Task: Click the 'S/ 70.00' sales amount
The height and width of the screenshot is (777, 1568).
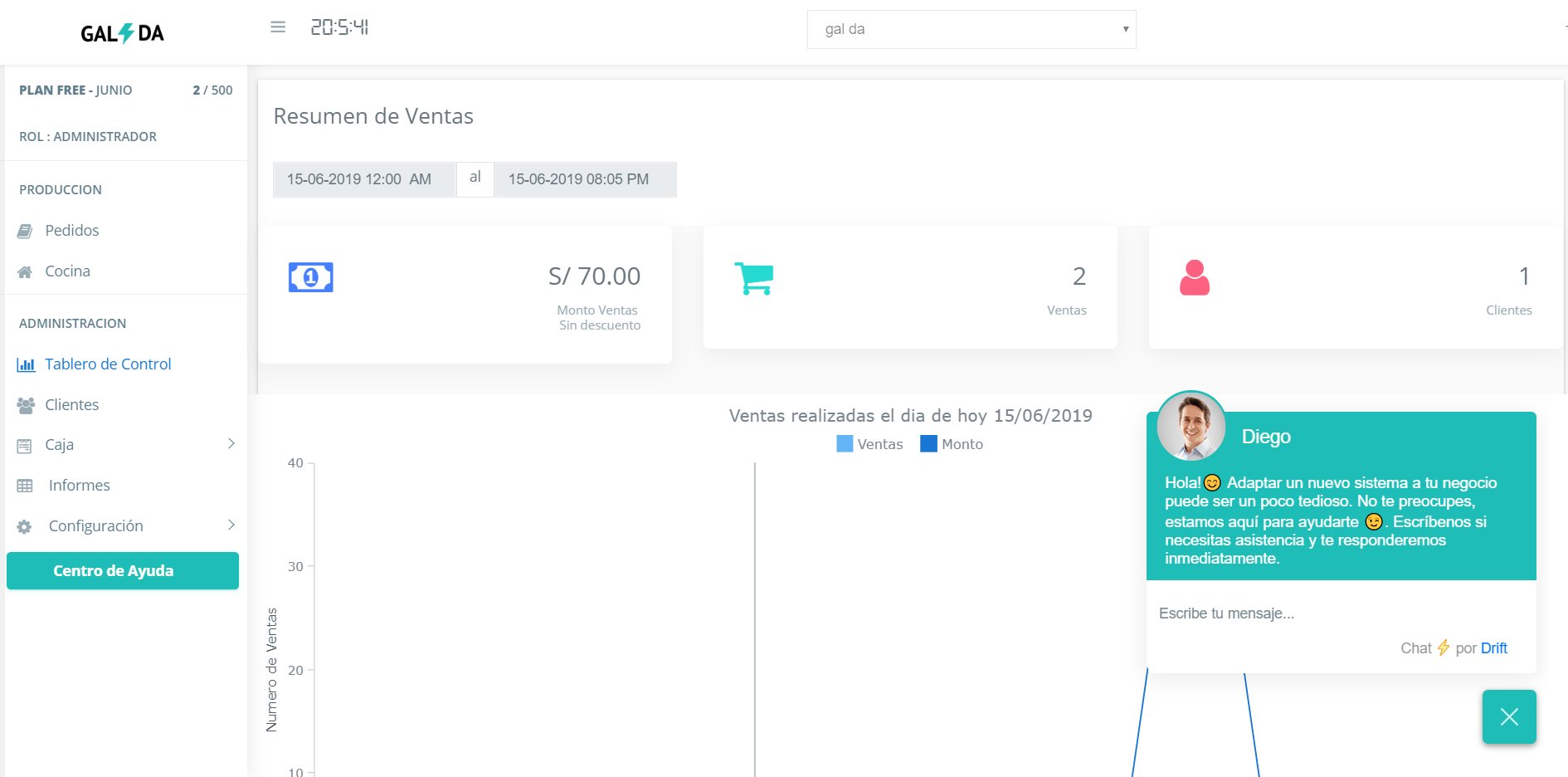Action: [594, 276]
